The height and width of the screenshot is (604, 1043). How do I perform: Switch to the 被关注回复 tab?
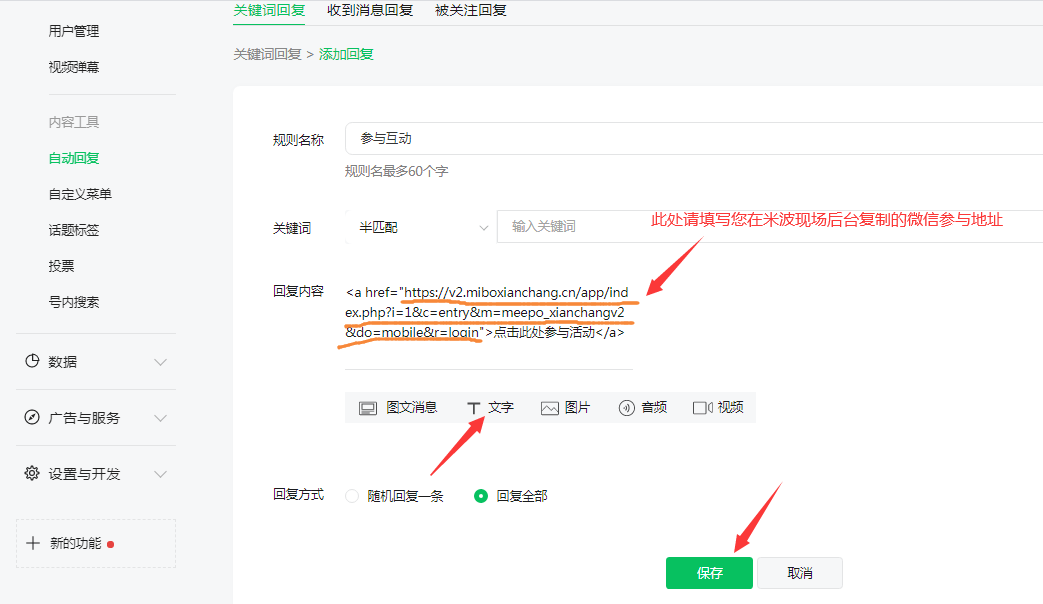471,11
